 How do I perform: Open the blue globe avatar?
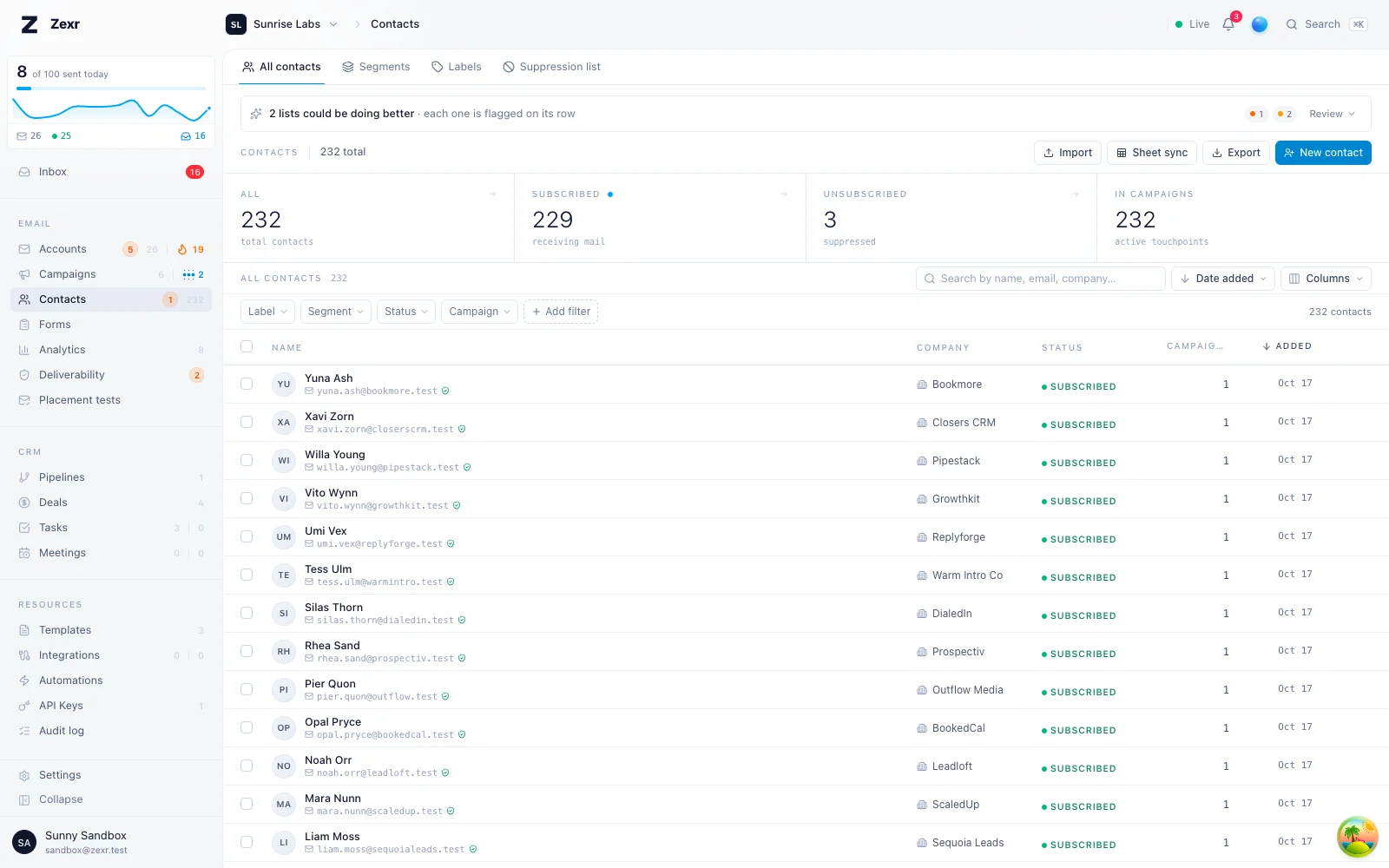pyautogui.click(x=1260, y=24)
